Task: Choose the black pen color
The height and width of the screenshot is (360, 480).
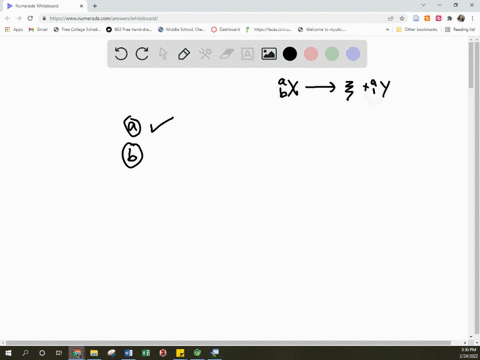Action: coord(290,54)
